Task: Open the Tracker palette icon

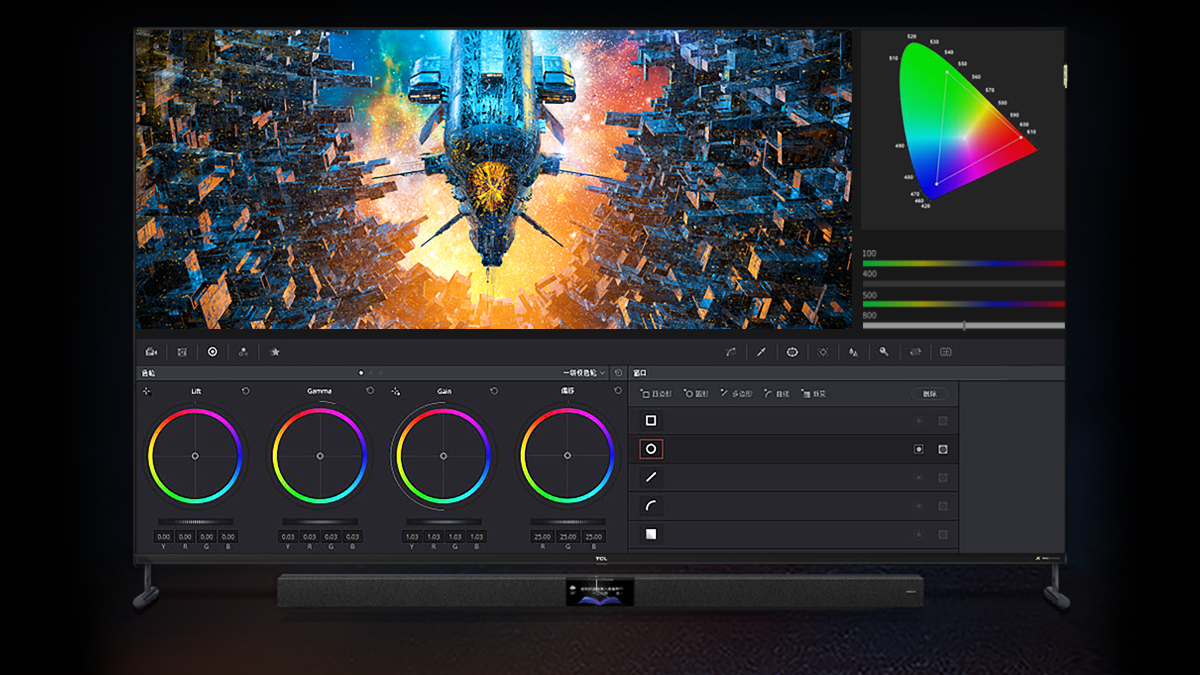Action: [x=823, y=352]
